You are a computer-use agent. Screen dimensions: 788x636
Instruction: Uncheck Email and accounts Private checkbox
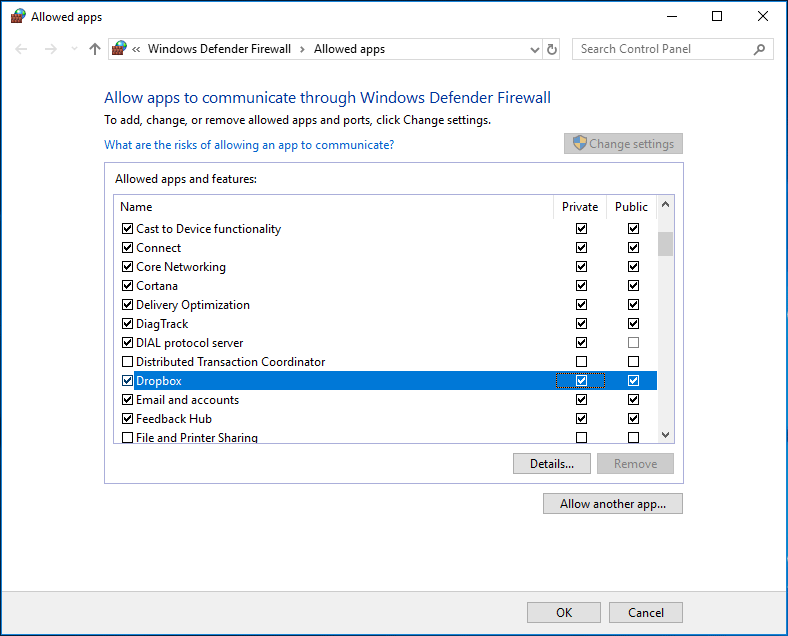(x=581, y=400)
